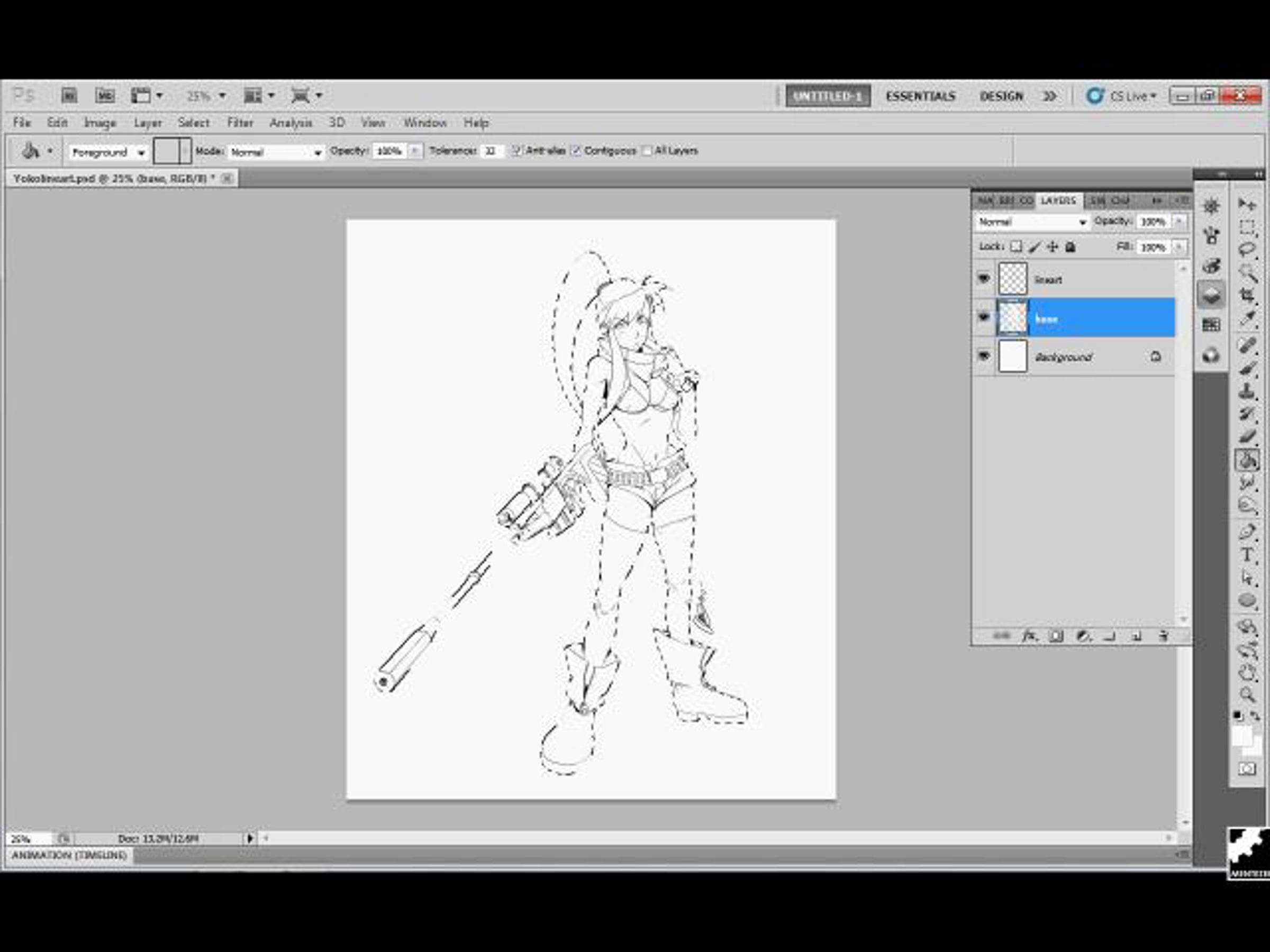Image resolution: width=1270 pixels, height=952 pixels.
Task: Switch to the ESSENTIALS workspace
Action: point(920,96)
